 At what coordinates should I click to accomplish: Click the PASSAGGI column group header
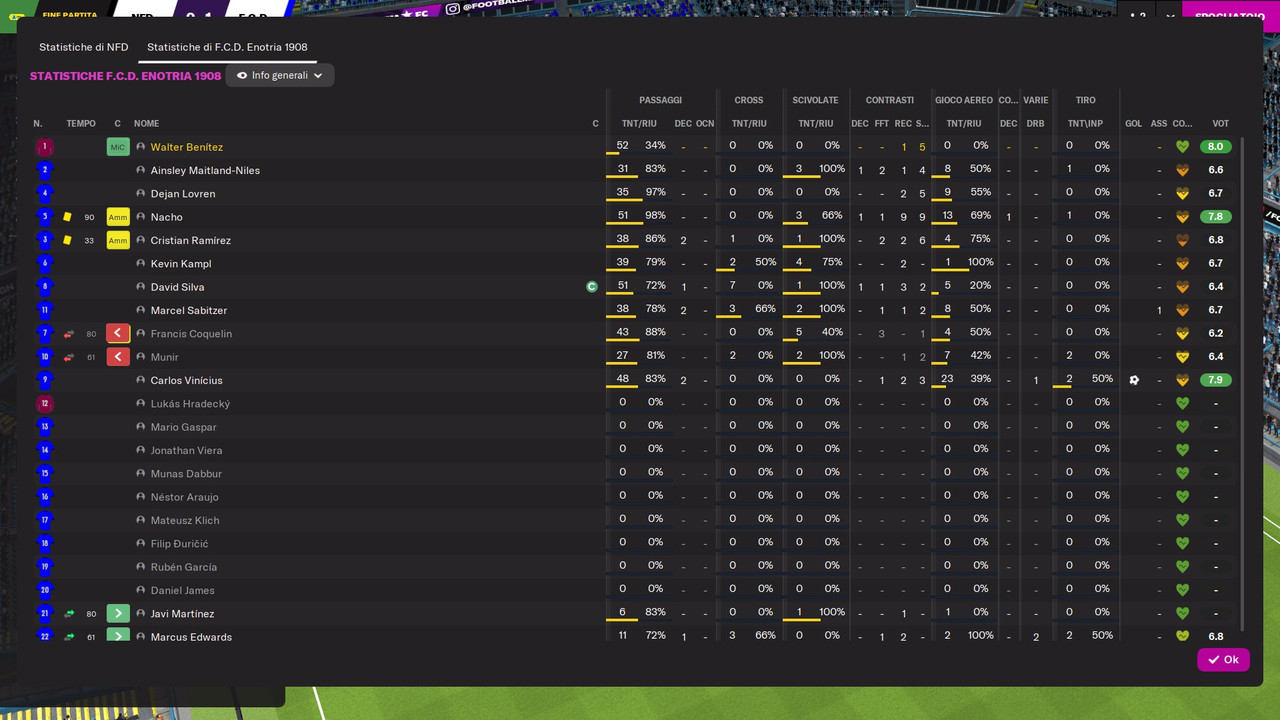(660, 100)
